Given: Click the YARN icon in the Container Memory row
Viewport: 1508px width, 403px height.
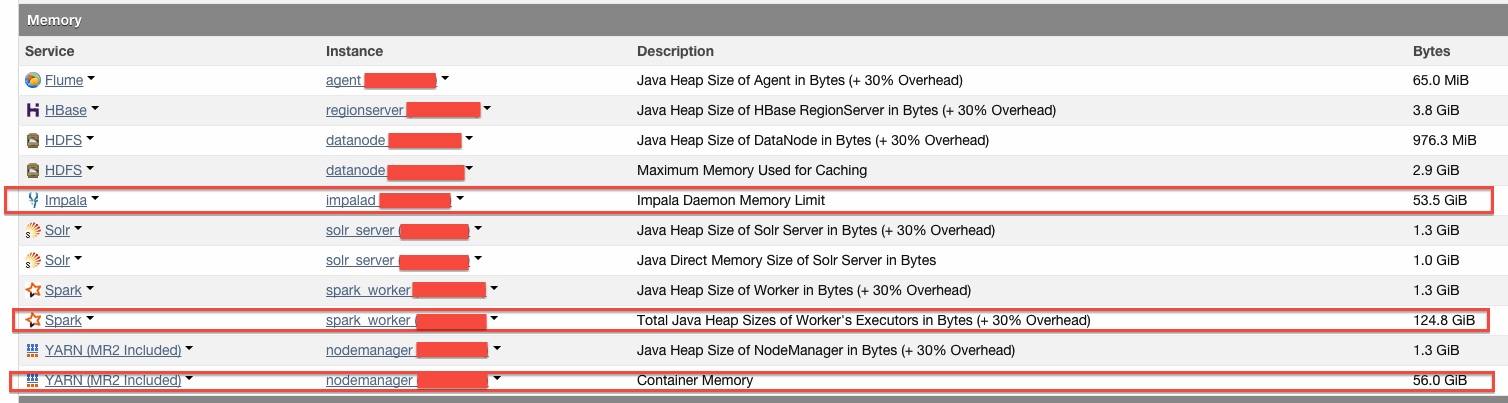Looking at the screenshot, I should (x=32, y=380).
